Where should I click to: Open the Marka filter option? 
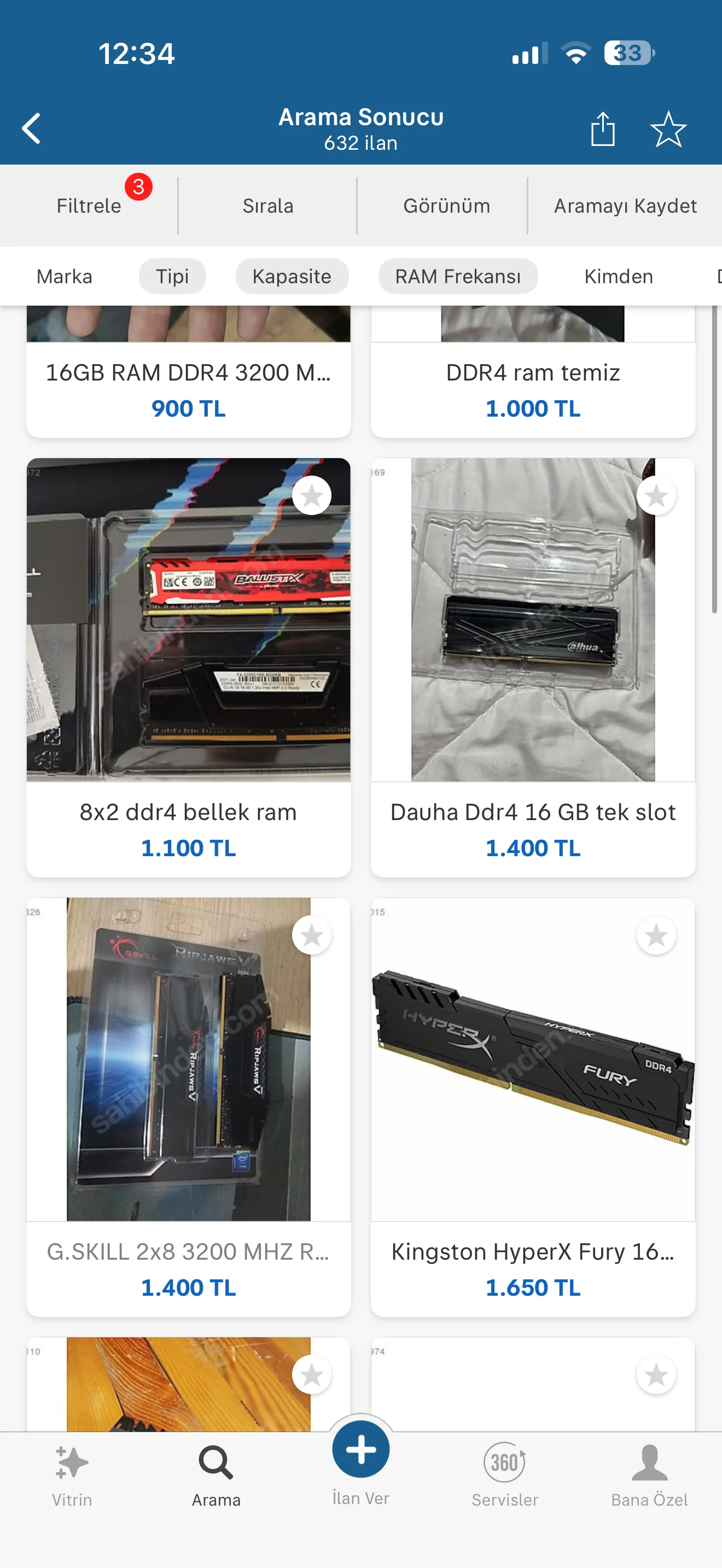tap(65, 276)
